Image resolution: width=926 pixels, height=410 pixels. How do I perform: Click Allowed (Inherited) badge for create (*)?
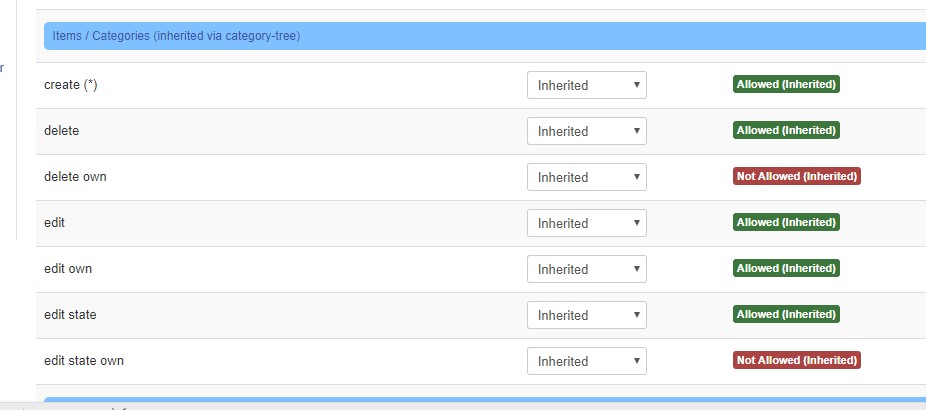point(786,84)
